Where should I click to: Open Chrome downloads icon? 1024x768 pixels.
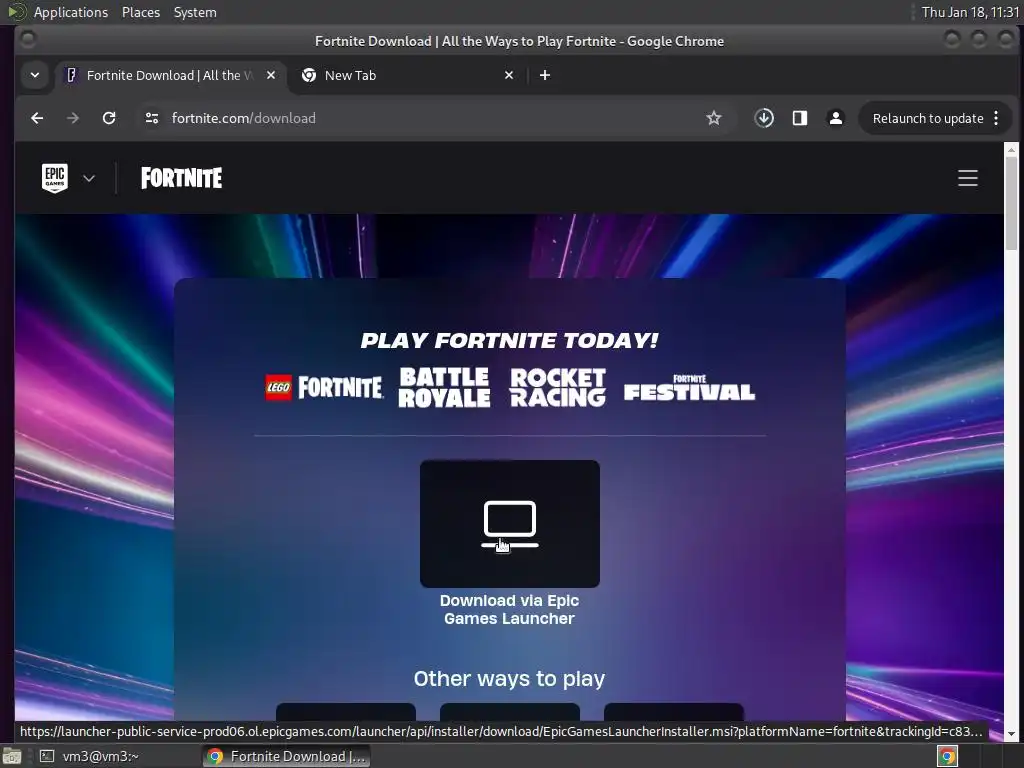pos(764,118)
